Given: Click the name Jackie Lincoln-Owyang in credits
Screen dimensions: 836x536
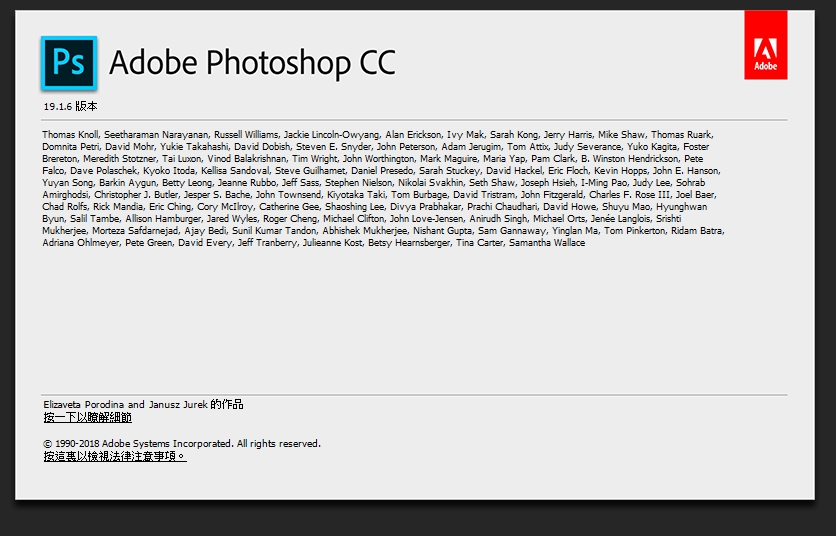Looking at the screenshot, I should [x=331, y=134].
